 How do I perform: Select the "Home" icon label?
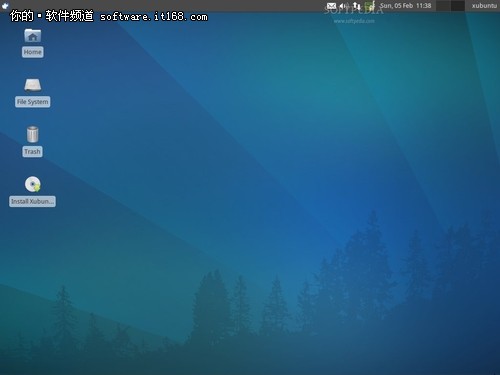[x=33, y=52]
